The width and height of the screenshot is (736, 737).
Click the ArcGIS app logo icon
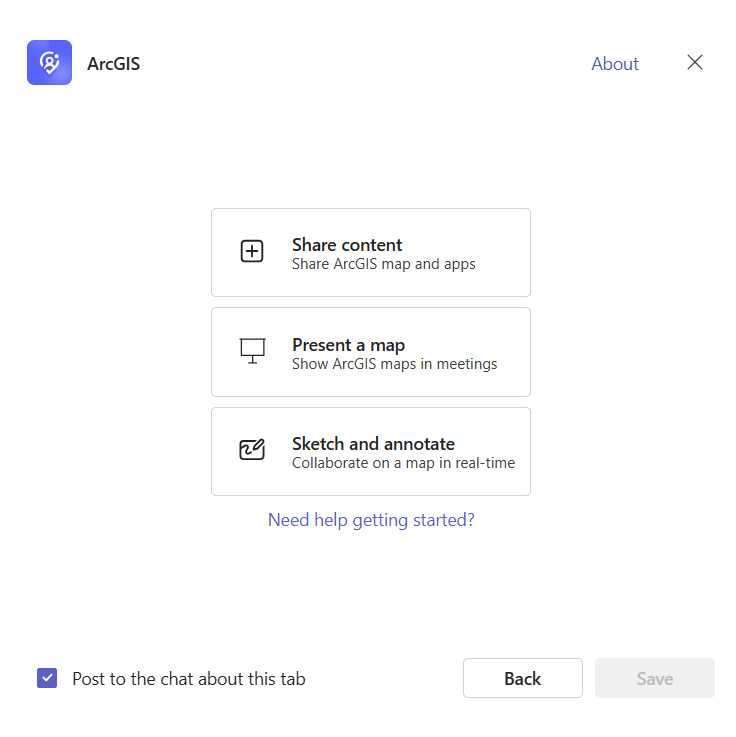point(49,63)
